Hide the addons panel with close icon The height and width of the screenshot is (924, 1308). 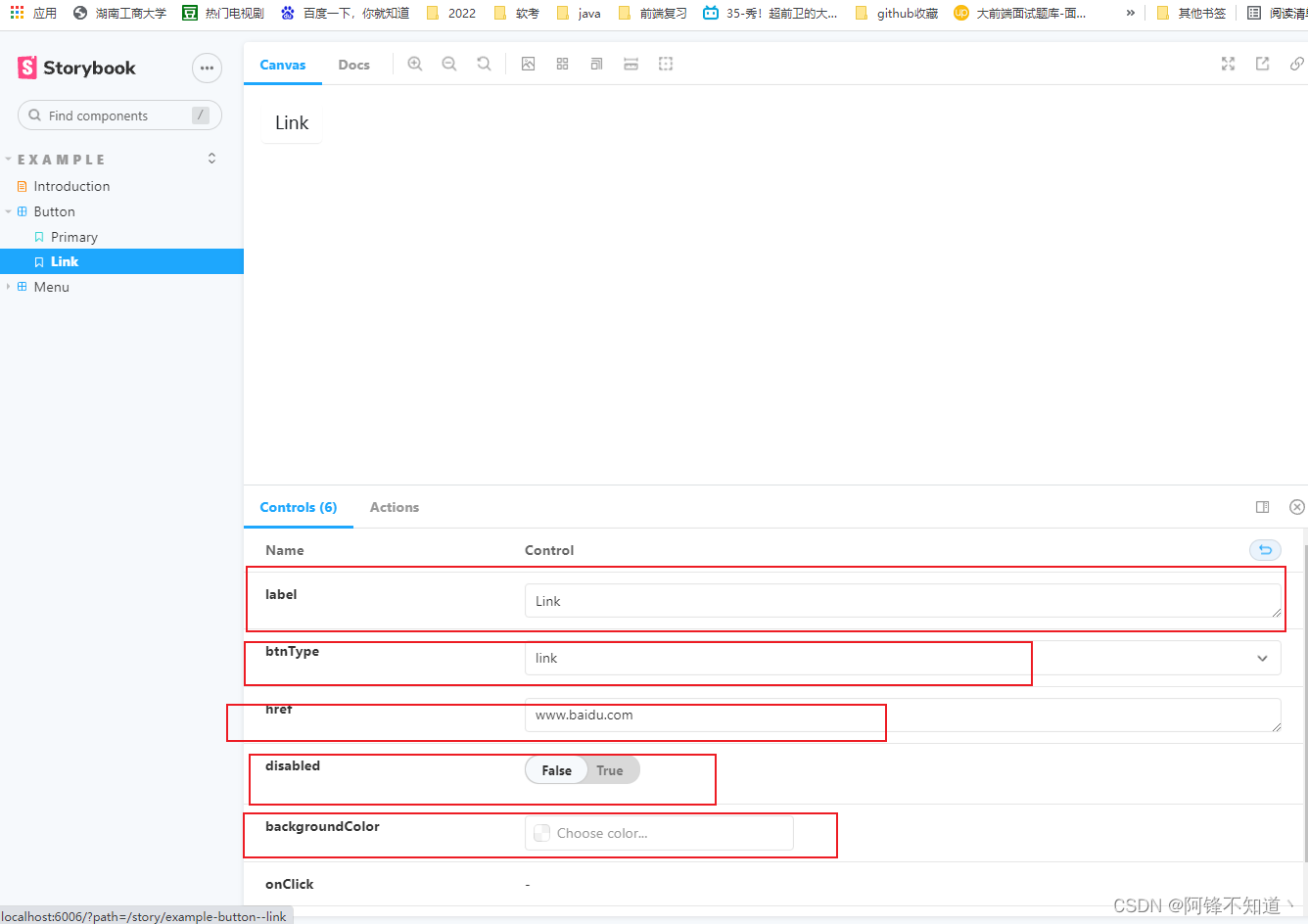click(1297, 507)
